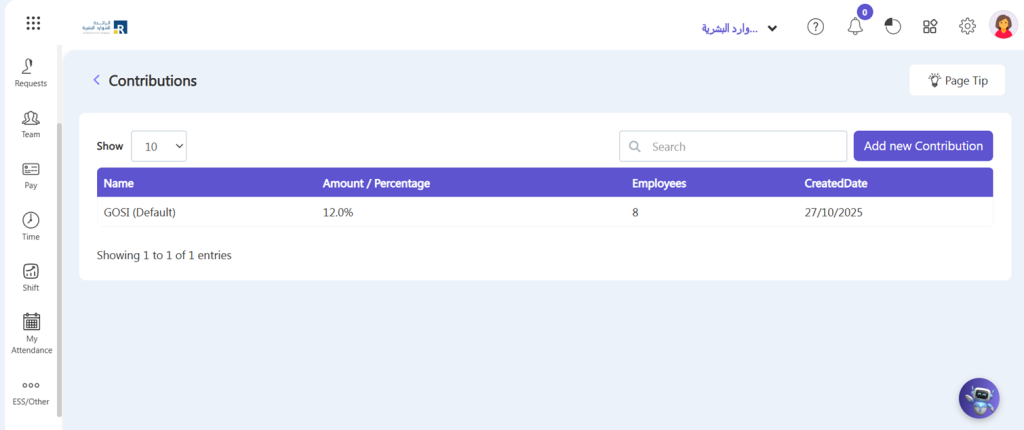Viewport: 1024px width, 430px height.
Task: Open the app launcher grid icon
Action: 33,24
